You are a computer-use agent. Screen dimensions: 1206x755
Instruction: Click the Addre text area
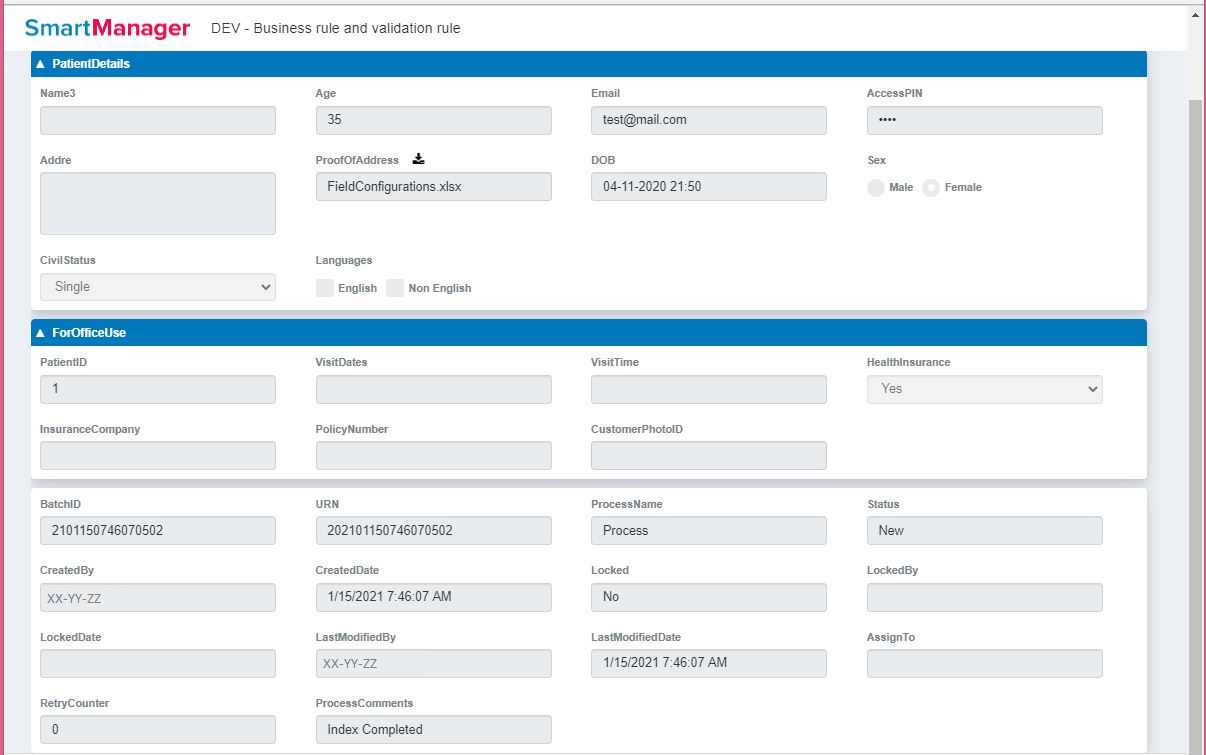(x=158, y=203)
